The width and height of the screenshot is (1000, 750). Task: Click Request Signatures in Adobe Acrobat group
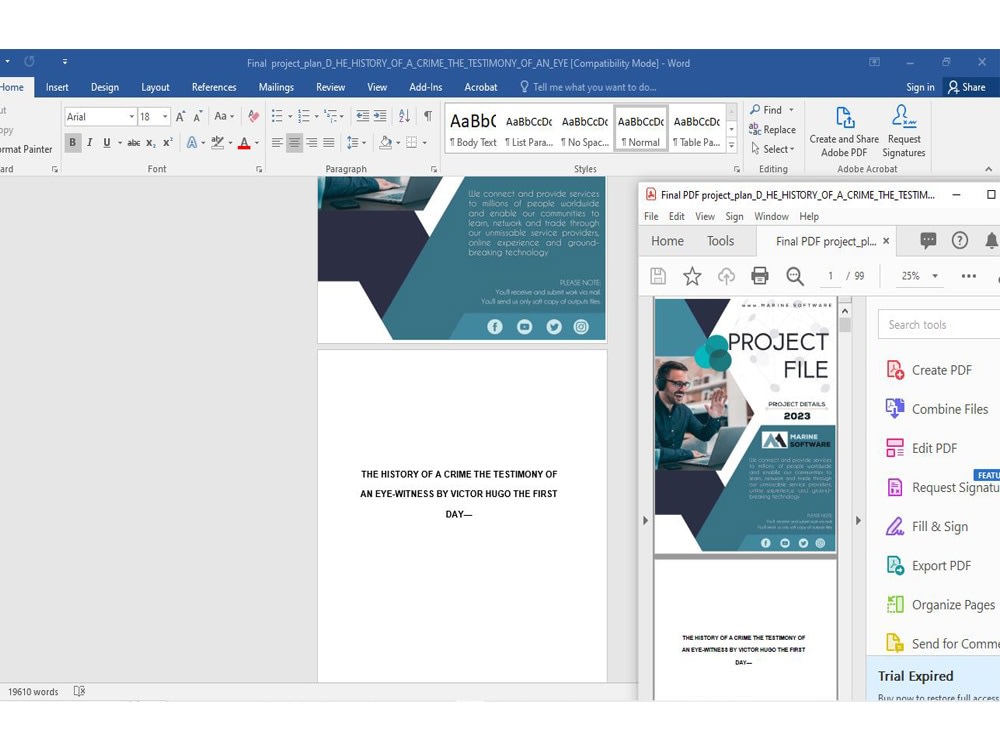[x=903, y=132]
